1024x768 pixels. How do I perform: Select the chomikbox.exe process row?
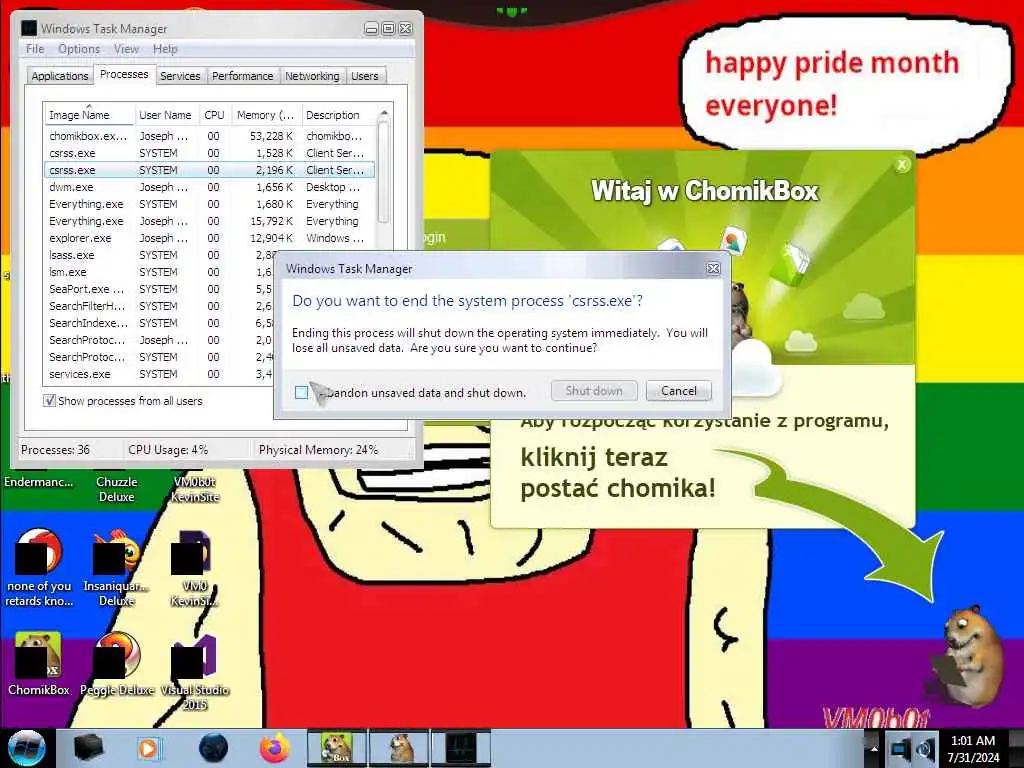click(x=209, y=136)
